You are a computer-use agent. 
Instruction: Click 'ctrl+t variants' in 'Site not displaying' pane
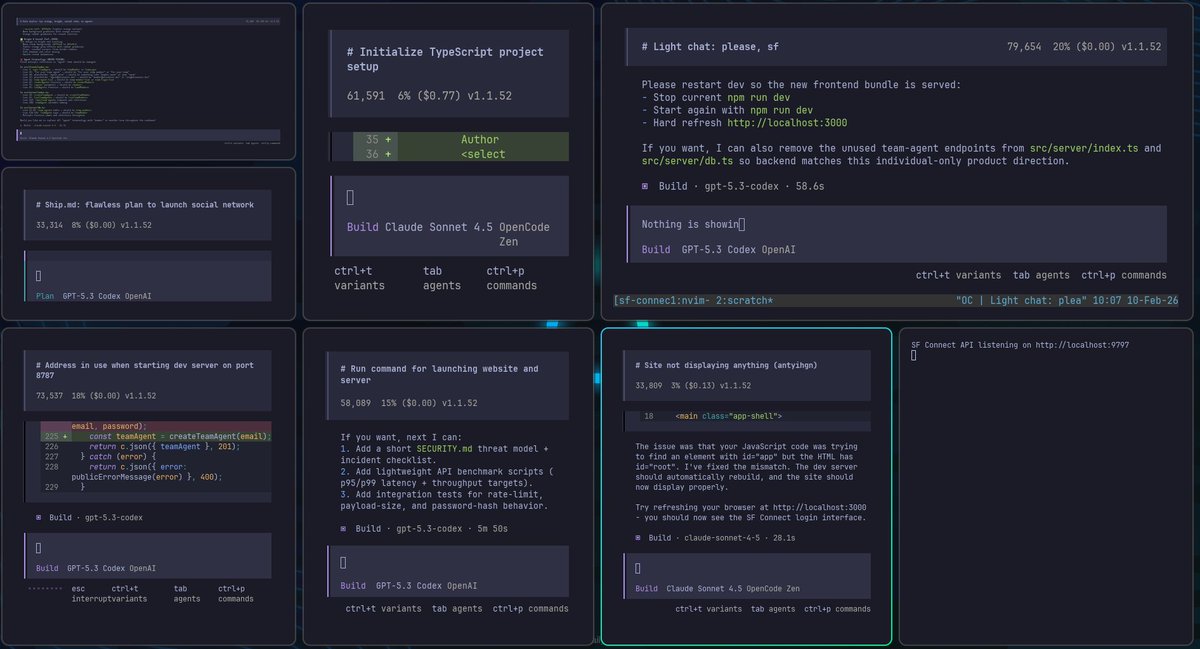tap(709, 608)
